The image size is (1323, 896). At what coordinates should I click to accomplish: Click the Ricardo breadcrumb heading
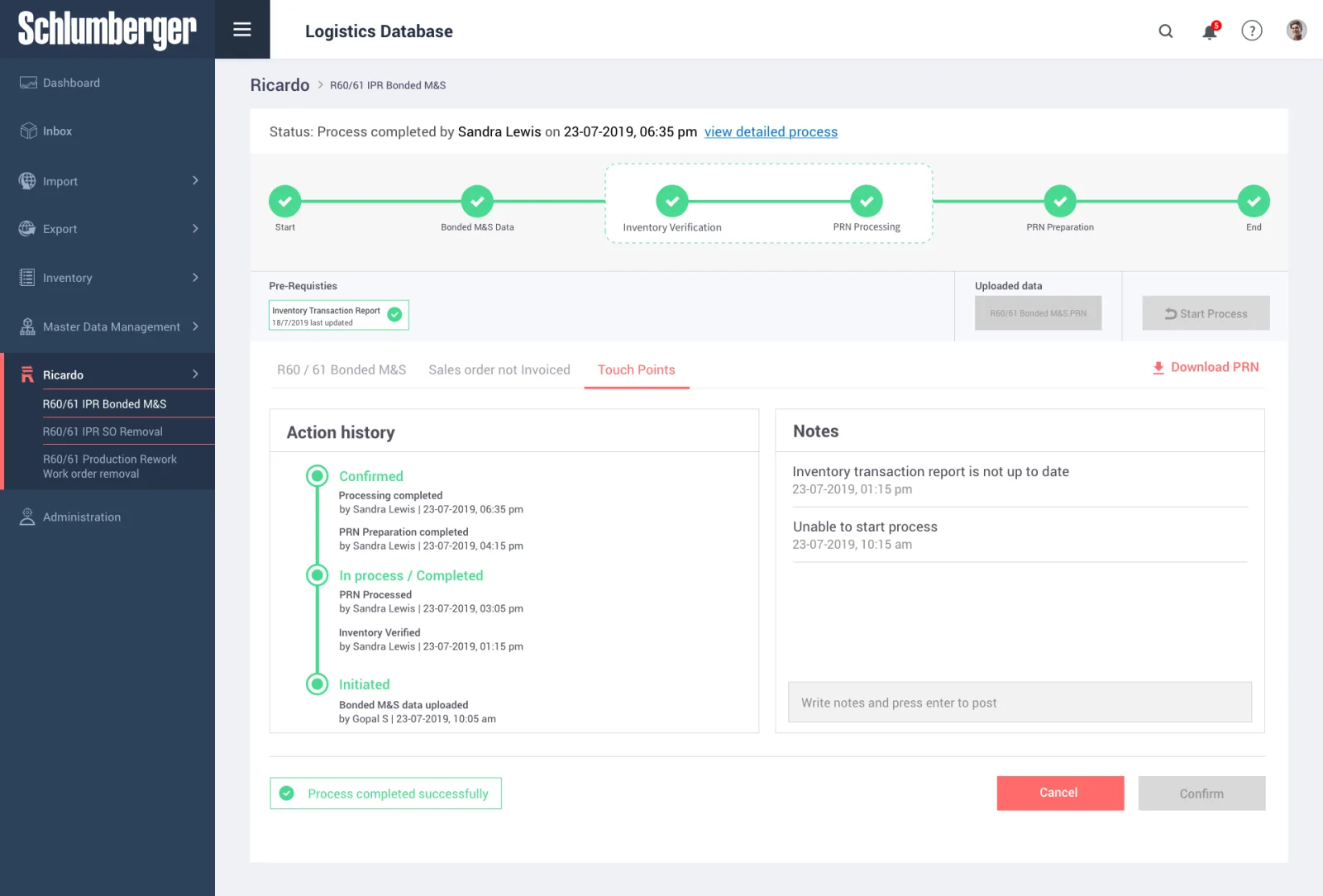[x=279, y=85]
